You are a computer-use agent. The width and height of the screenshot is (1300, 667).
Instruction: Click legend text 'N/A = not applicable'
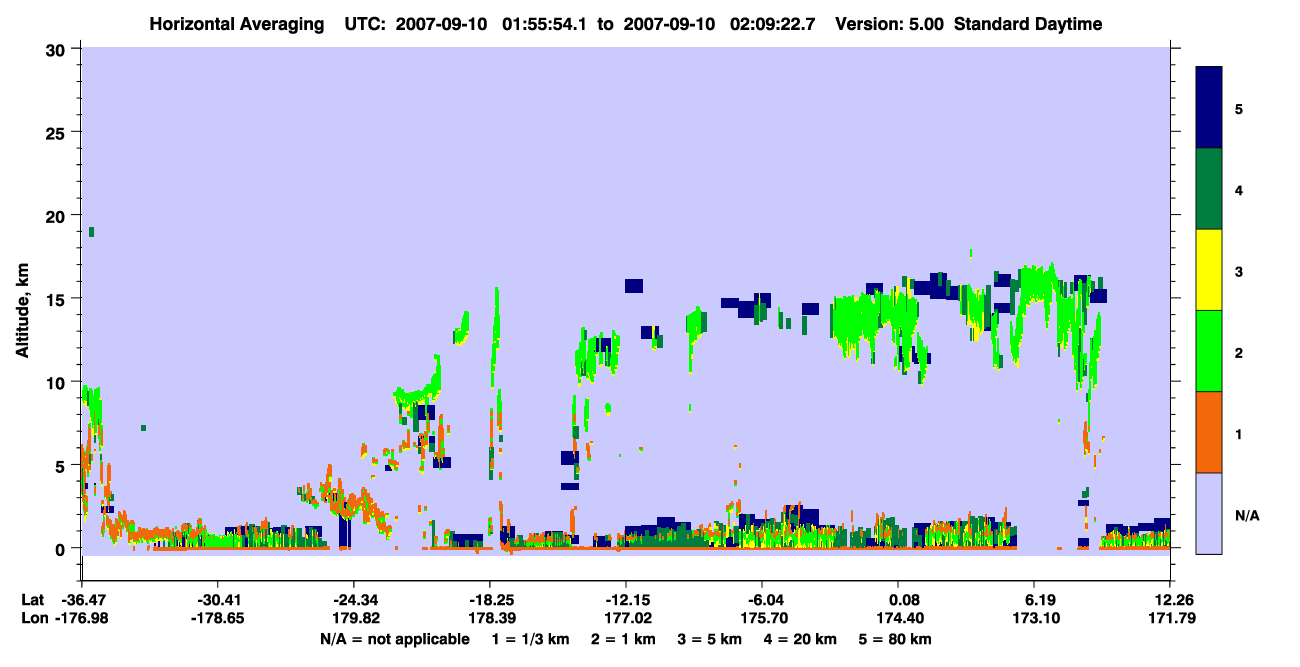coord(394,639)
